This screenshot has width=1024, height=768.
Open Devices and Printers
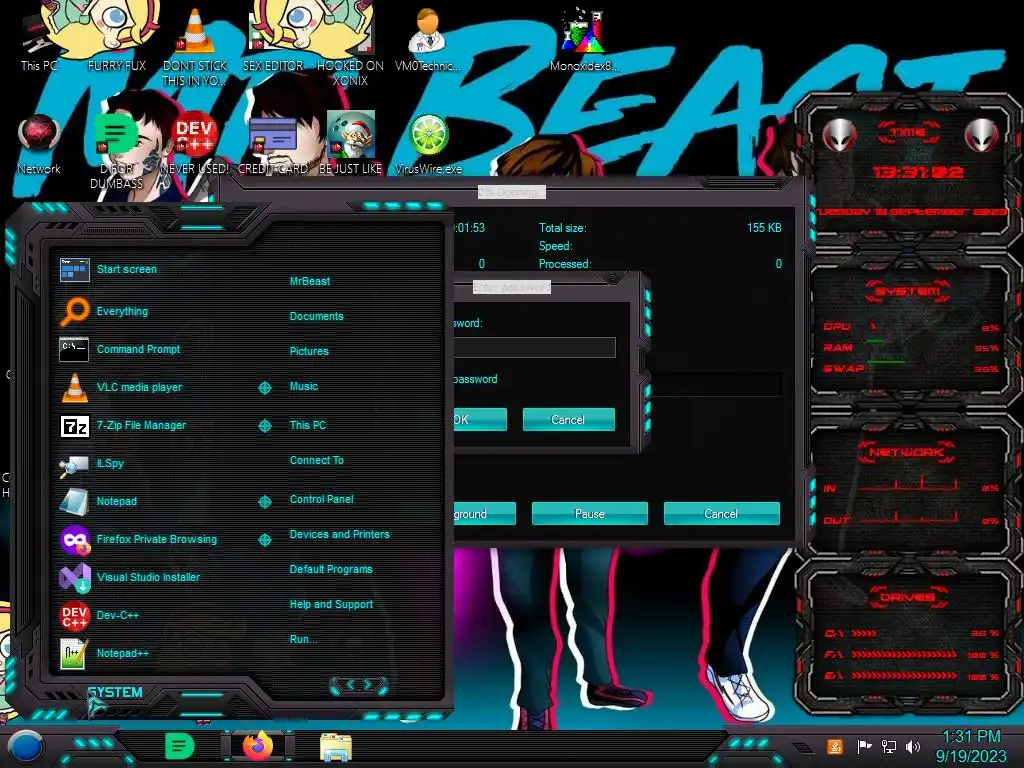pyautogui.click(x=340, y=534)
